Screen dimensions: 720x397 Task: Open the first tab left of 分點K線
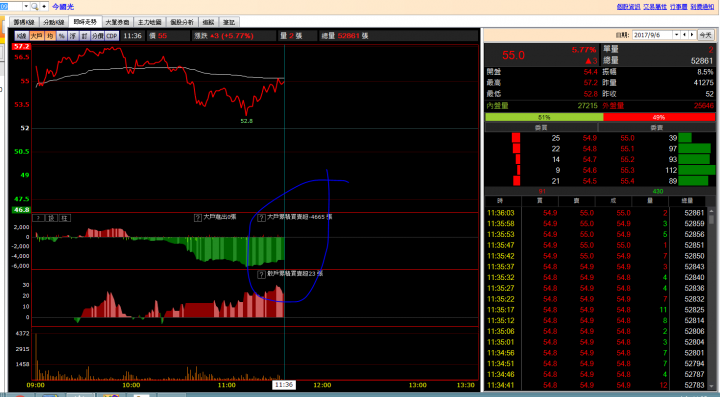click(24, 22)
